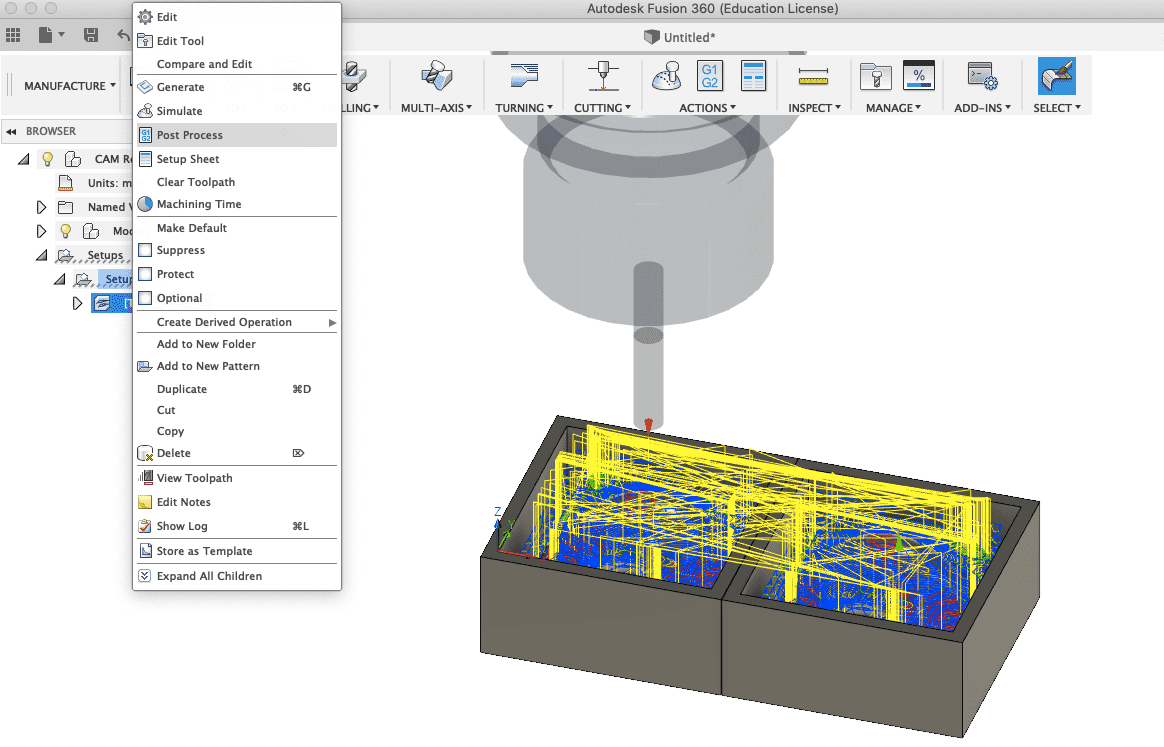Toggle the Protect checkbox

pyautogui.click(x=146, y=274)
